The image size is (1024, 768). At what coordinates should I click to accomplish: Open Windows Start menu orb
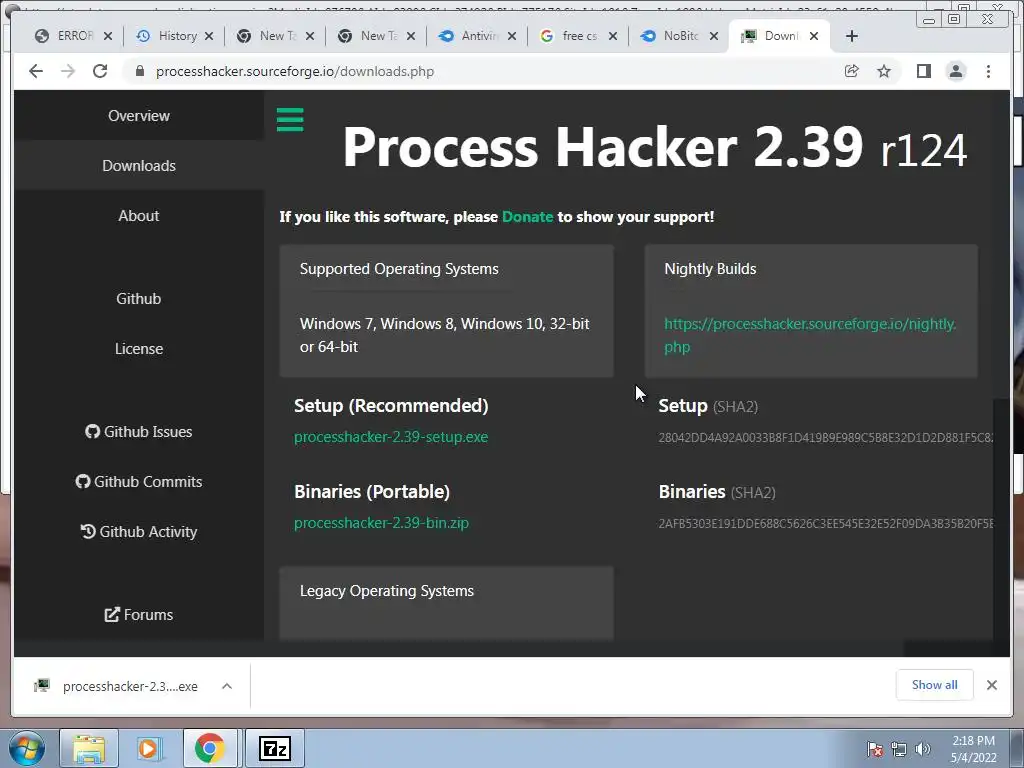(27, 748)
